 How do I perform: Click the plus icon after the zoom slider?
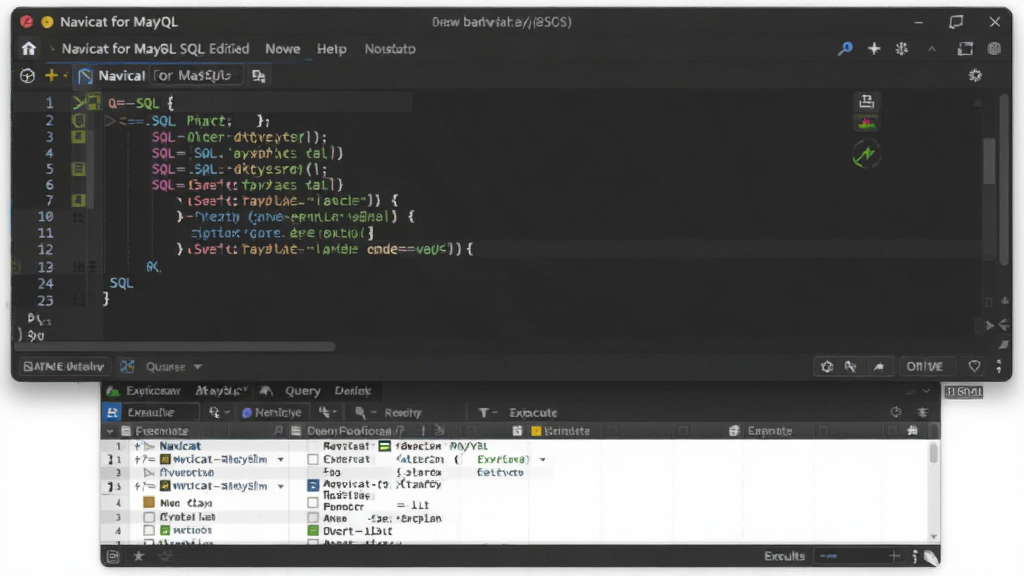tap(894, 556)
